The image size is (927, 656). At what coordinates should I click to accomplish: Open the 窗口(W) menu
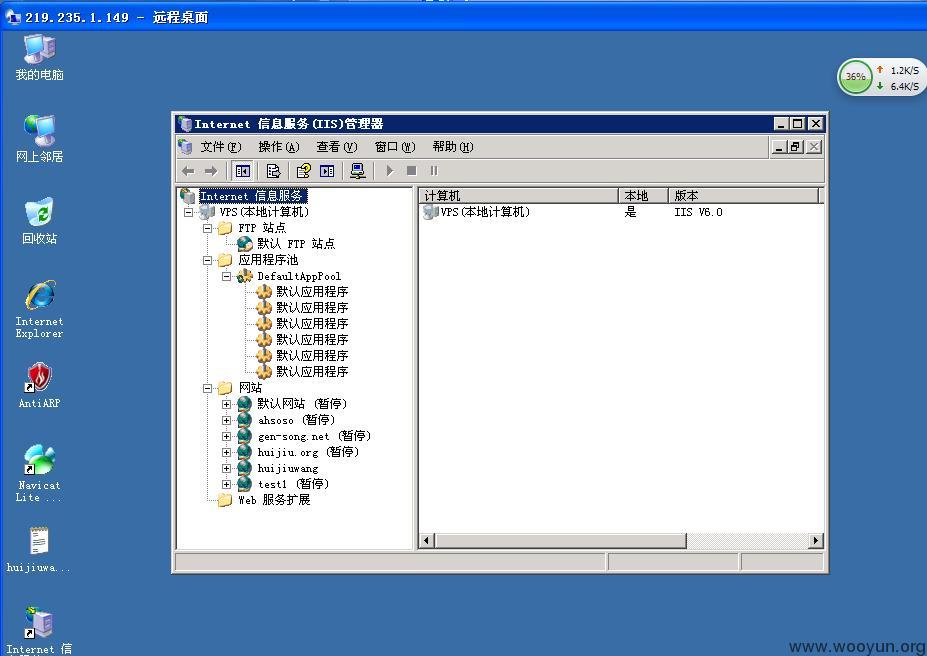[x=395, y=147]
